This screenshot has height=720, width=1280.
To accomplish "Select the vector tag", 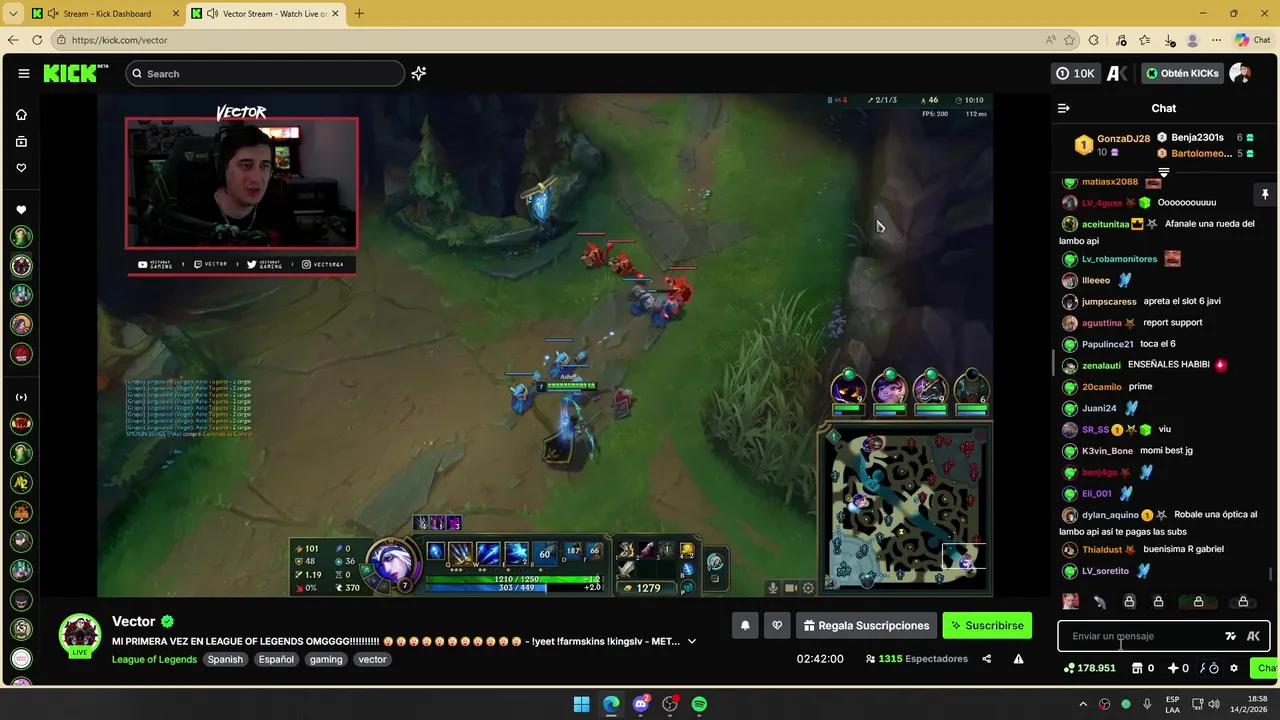I will 372,659.
